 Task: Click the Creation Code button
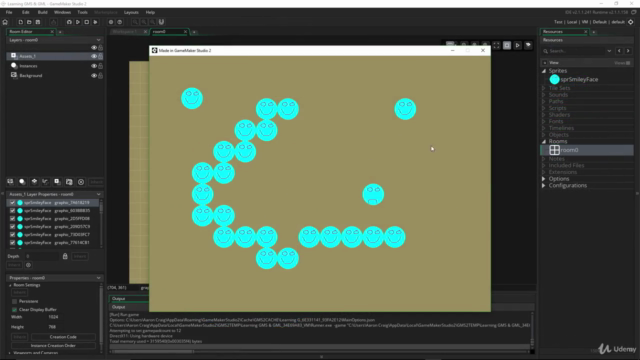click(x=63, y=337)
